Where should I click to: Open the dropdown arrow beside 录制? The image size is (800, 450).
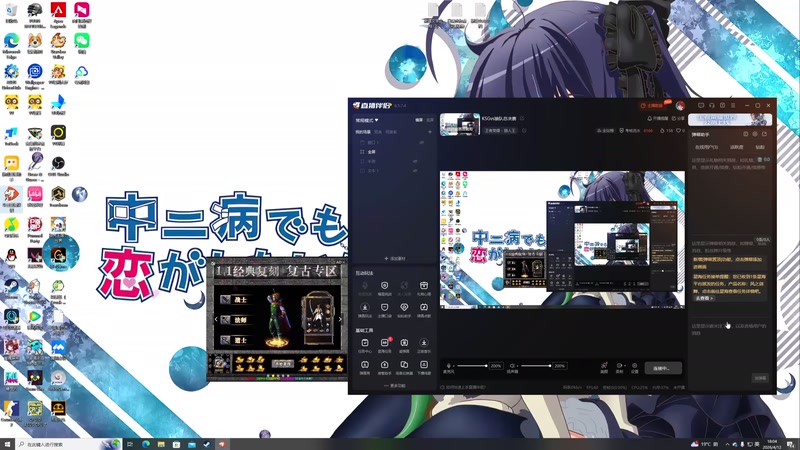point(624,366)
